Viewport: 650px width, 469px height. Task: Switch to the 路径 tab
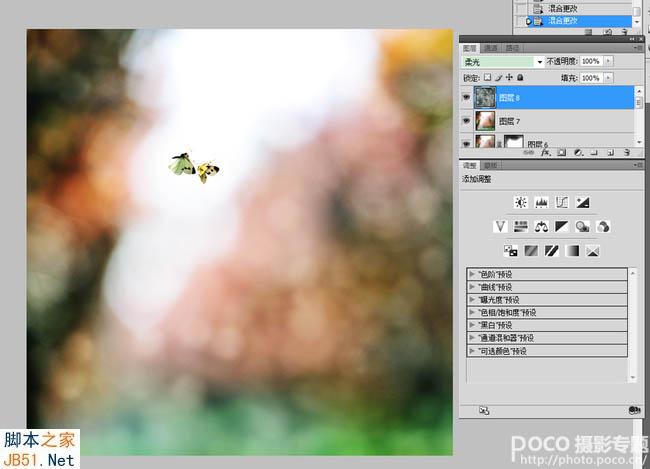pyautogui.click(x=512, y=48)
